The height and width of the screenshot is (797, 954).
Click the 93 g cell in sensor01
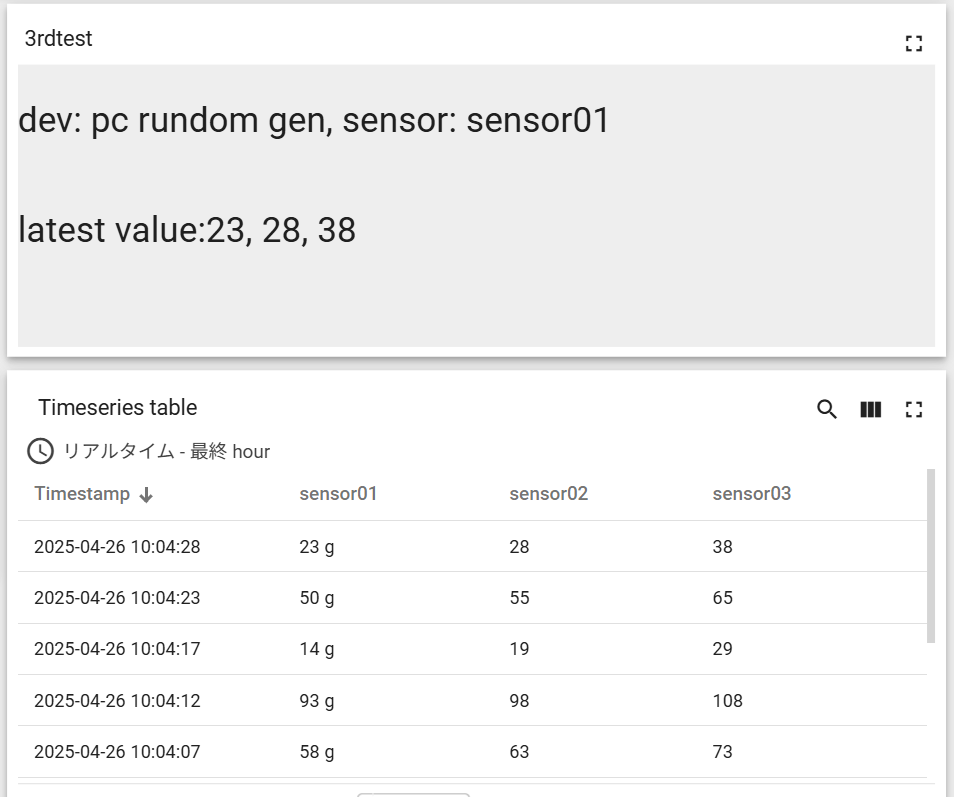click(316, 701)
